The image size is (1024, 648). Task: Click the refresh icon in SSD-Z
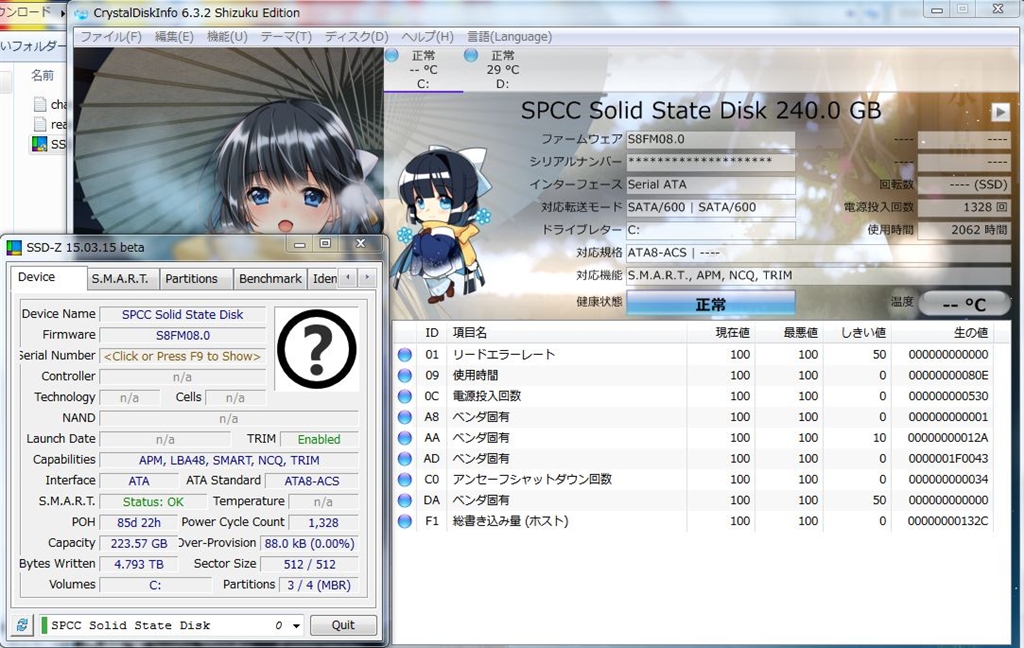point(22,625)
